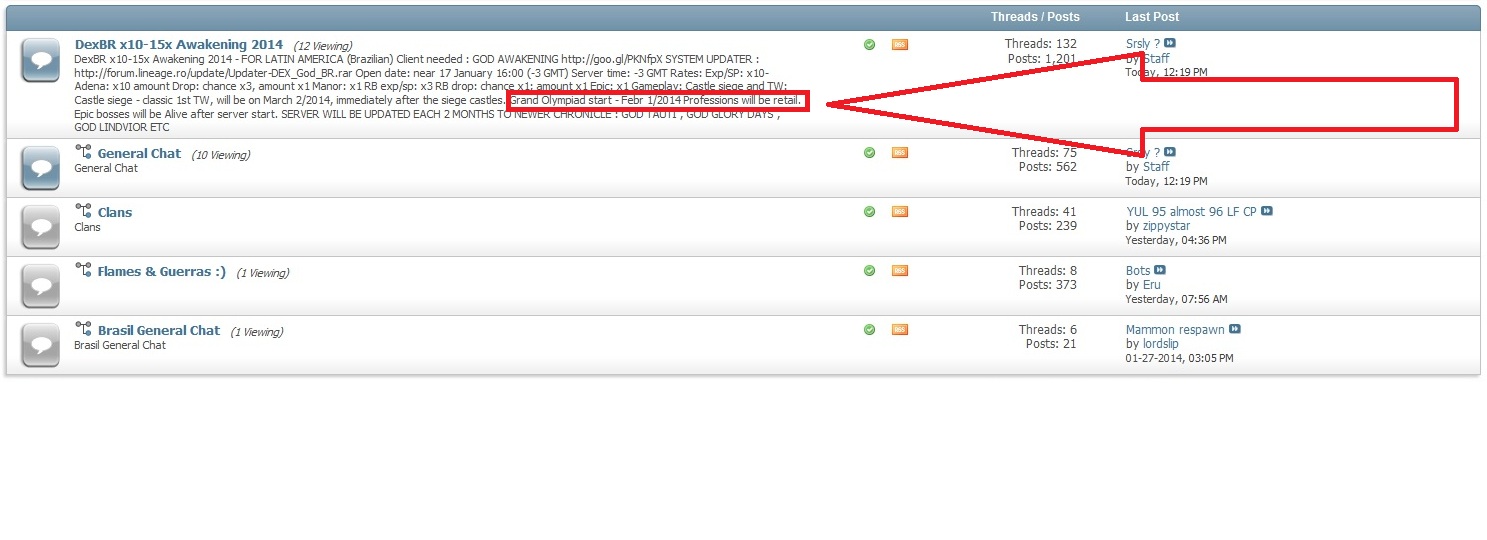This screenshot has width=1487, height=540.
Task: Click the subforum tree icon beside Flames & Guerras
Action: point(83,271)
